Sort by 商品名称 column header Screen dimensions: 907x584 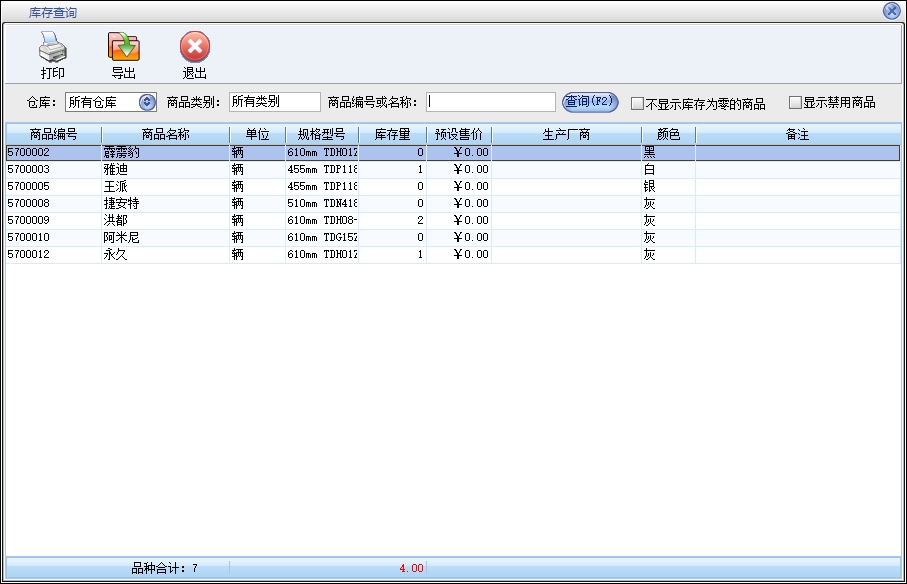click(x=165, y=134)
